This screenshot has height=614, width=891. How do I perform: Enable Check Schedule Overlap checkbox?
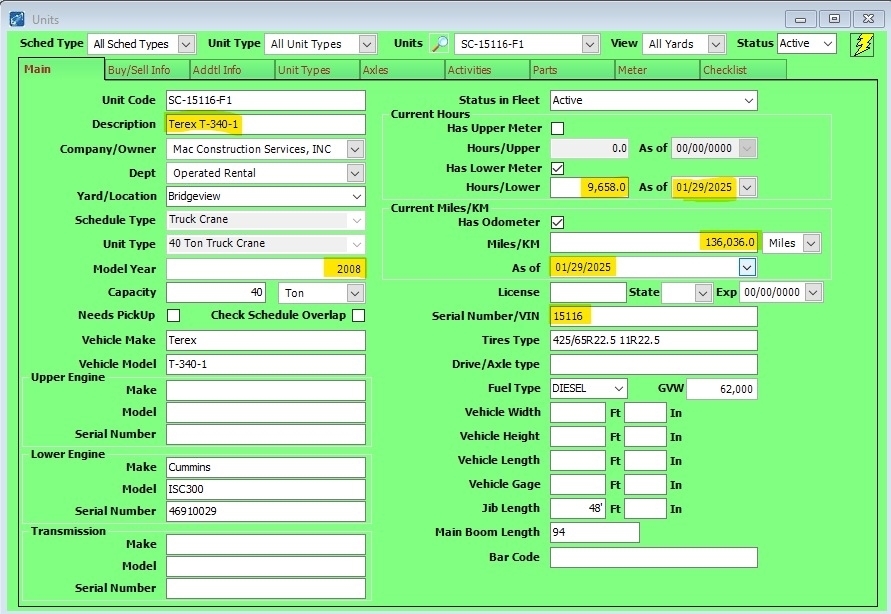tap(358, 316)
